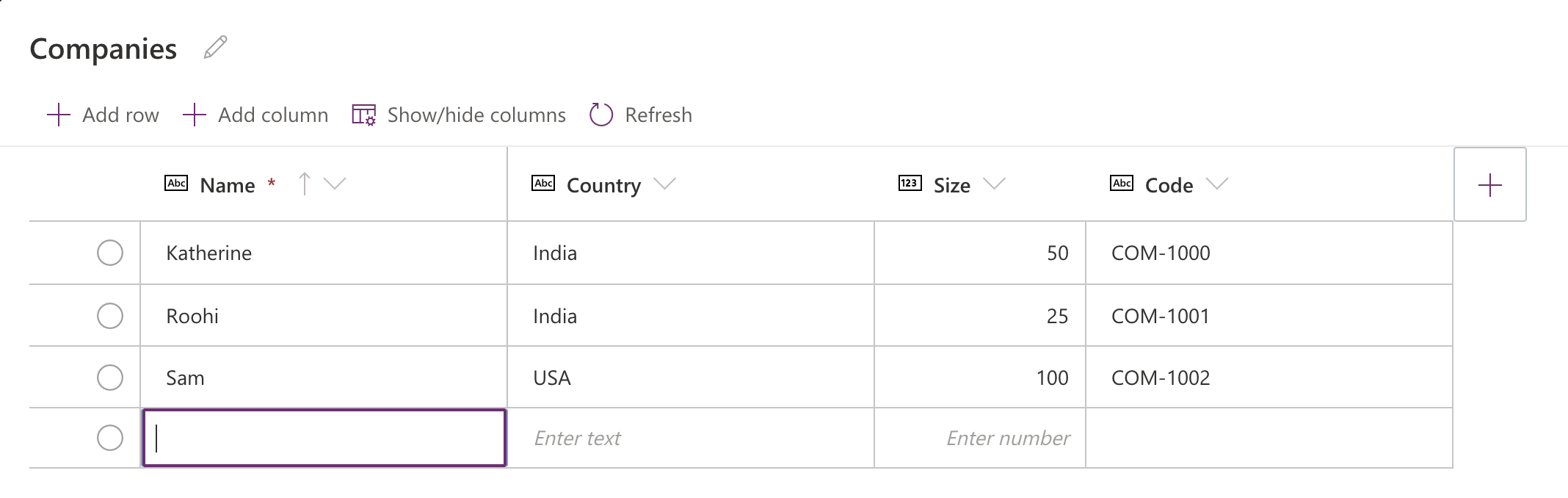The height and width of the screenshot is (498, 1568).
Task: Click the Add row plus icon
Action: (58, 115)
